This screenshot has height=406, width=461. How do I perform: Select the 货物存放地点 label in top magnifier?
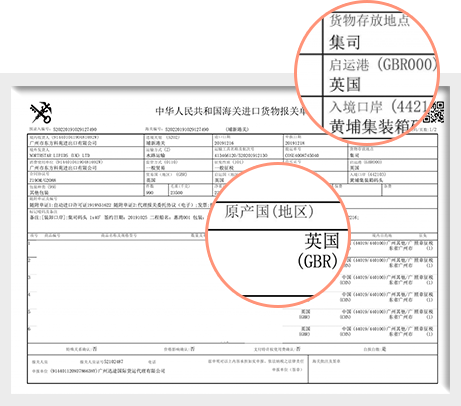pos(369,21)
